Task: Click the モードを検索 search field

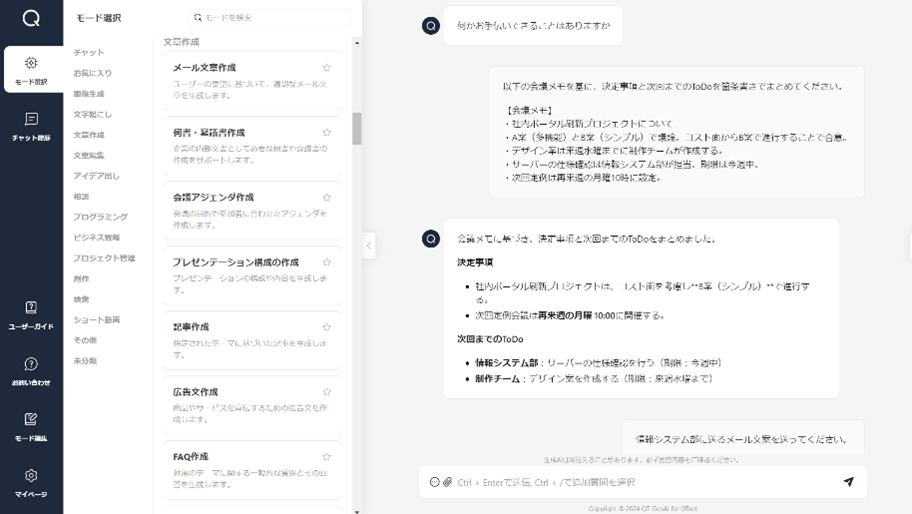Action: [x=274, y=18]
